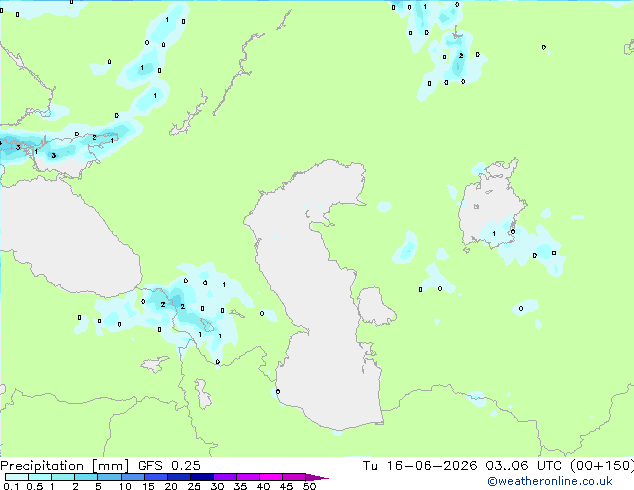Select the 30–35 mm purple legend swatch

tap(225, 477)
